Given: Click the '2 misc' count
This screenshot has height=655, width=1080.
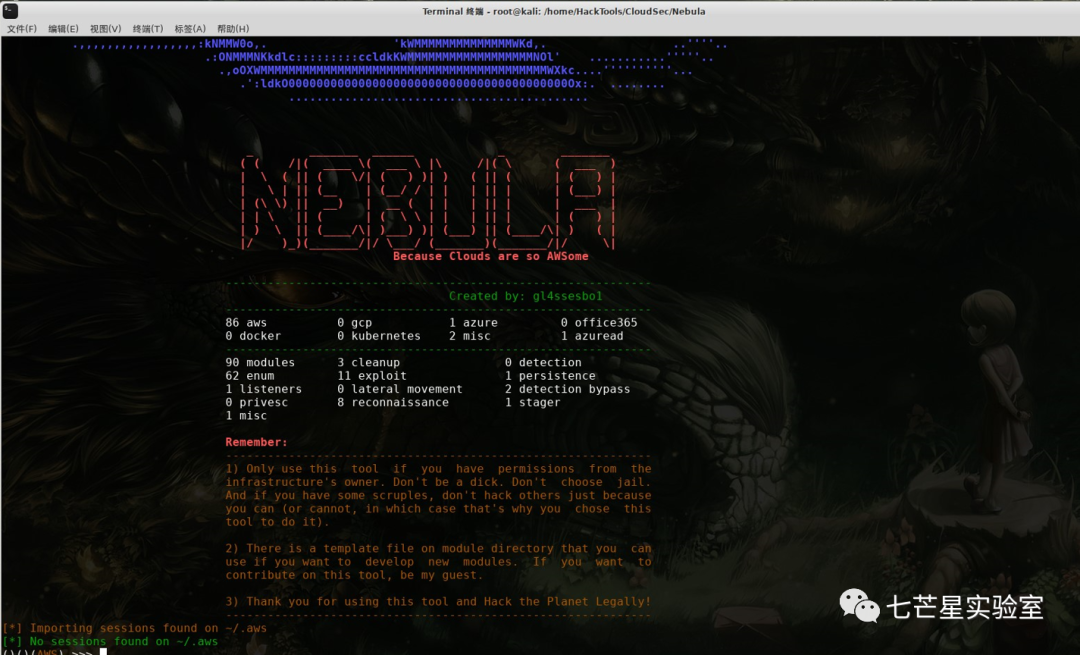Looking at the screenshot, I should (470, 336).
